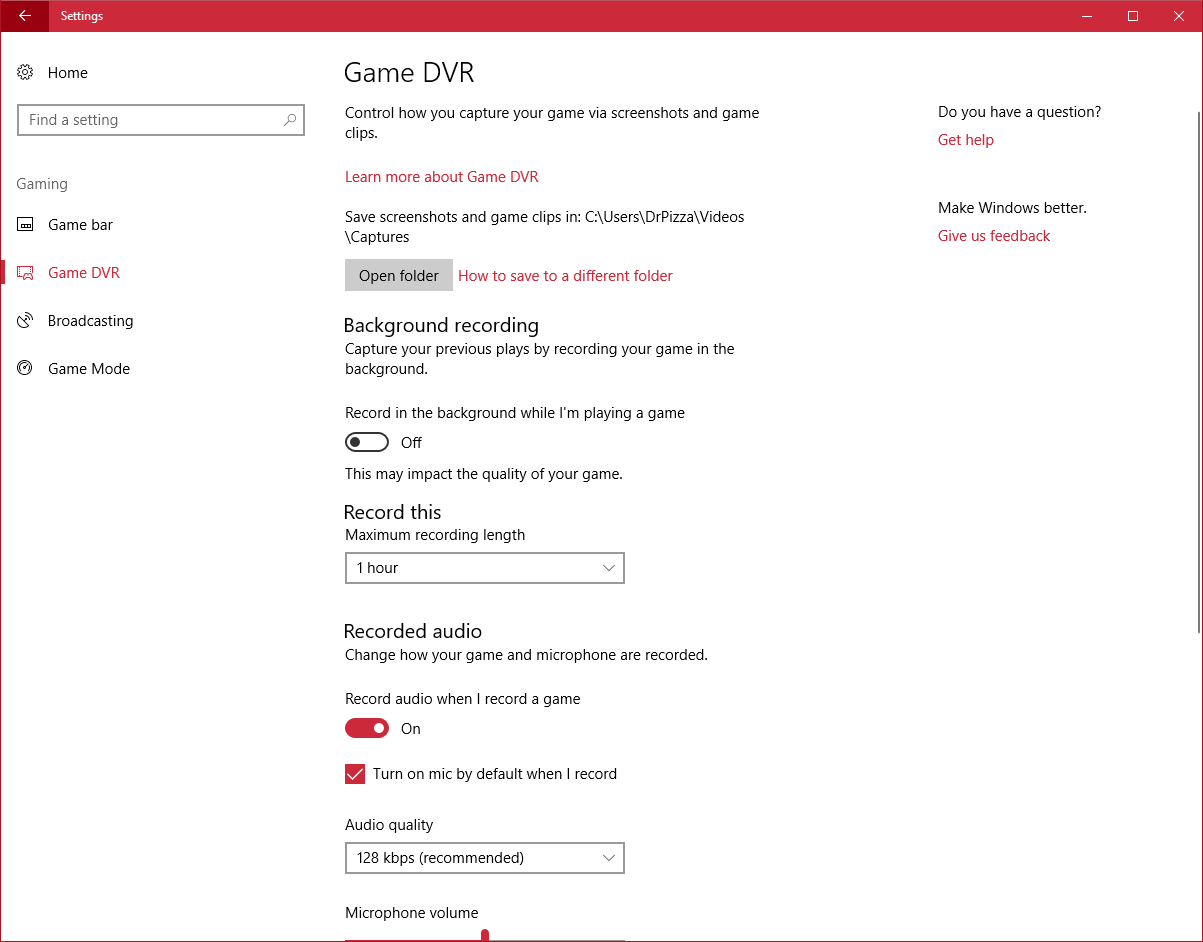Click the back arrow in the title bar
Screen dimensions: 1203x942
(x=24, y=16)
